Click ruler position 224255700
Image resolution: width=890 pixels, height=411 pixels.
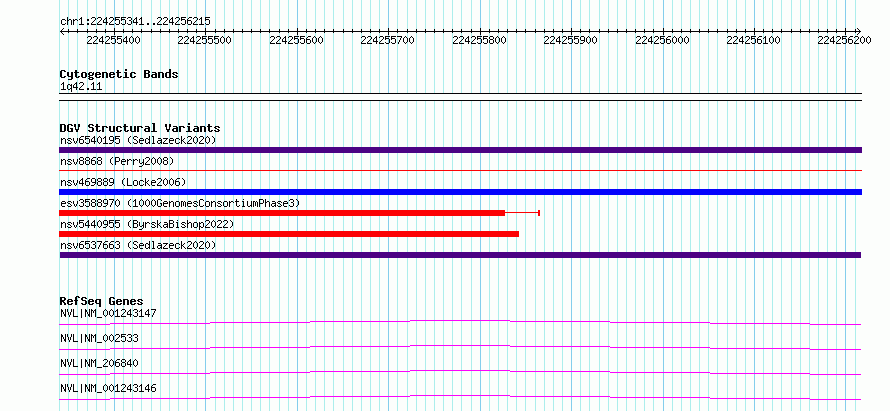387,40
